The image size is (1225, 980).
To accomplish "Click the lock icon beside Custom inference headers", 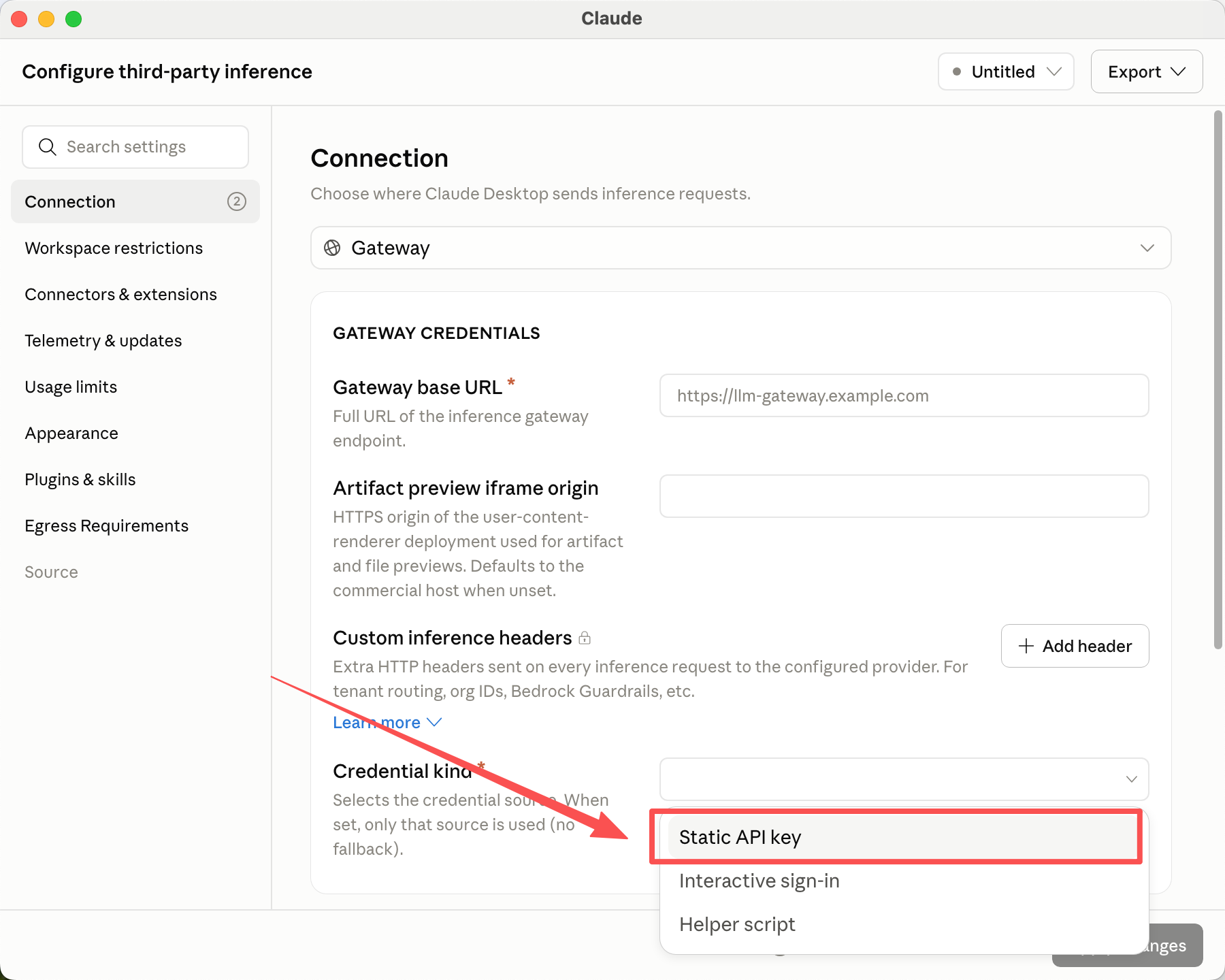I will click(585, 638).
